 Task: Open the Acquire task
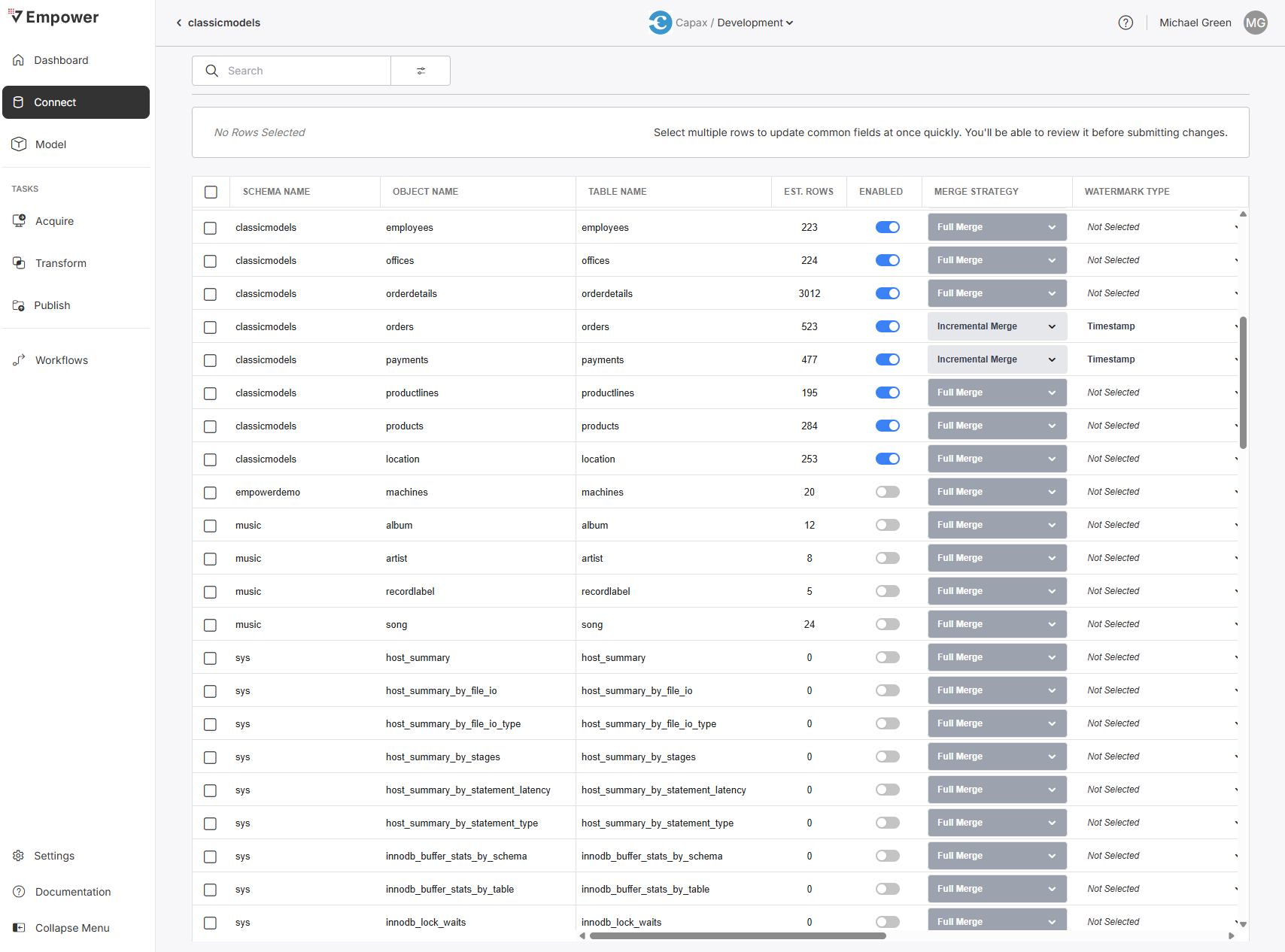point(76,221)
